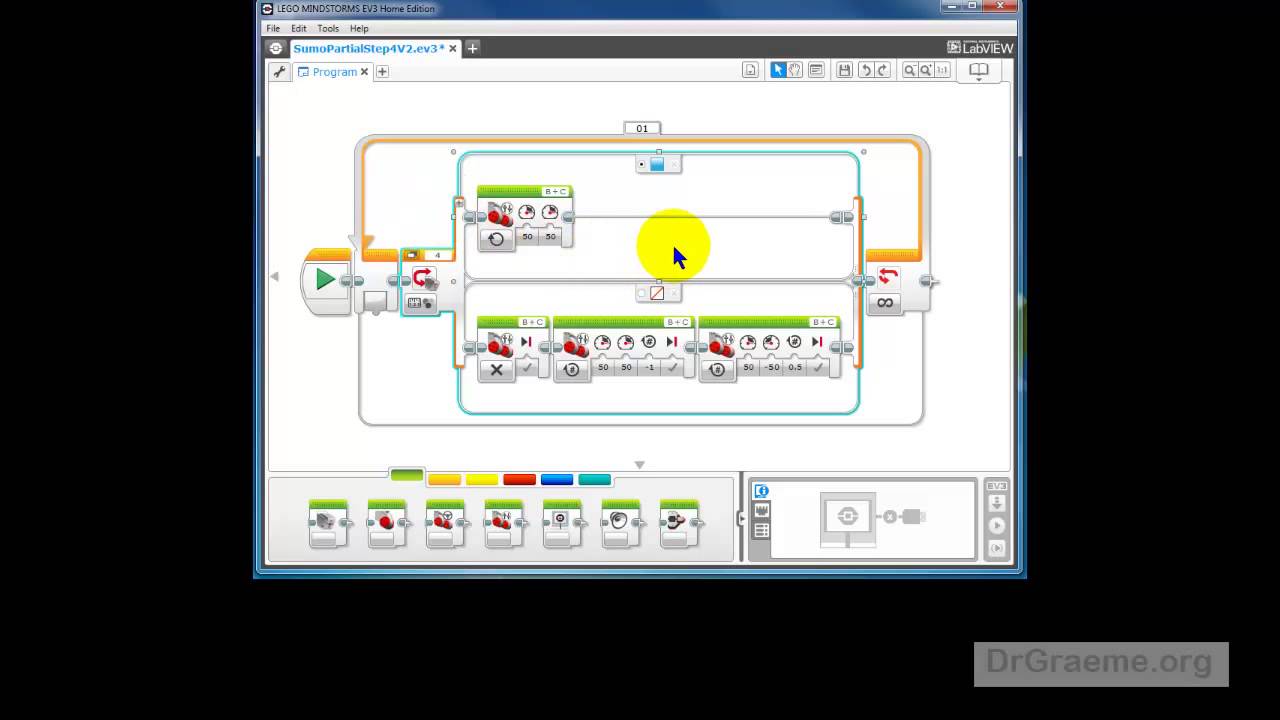The width and height of the screenshot is (1280, 720).
Task: Change the top case blue color value
Action: pyautogui.click(x=657, y=164)
